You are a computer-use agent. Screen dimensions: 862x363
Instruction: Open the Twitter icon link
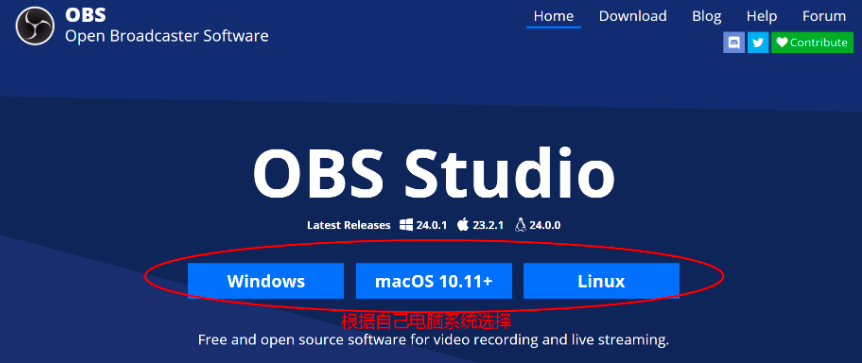click(x=758, y=42)
